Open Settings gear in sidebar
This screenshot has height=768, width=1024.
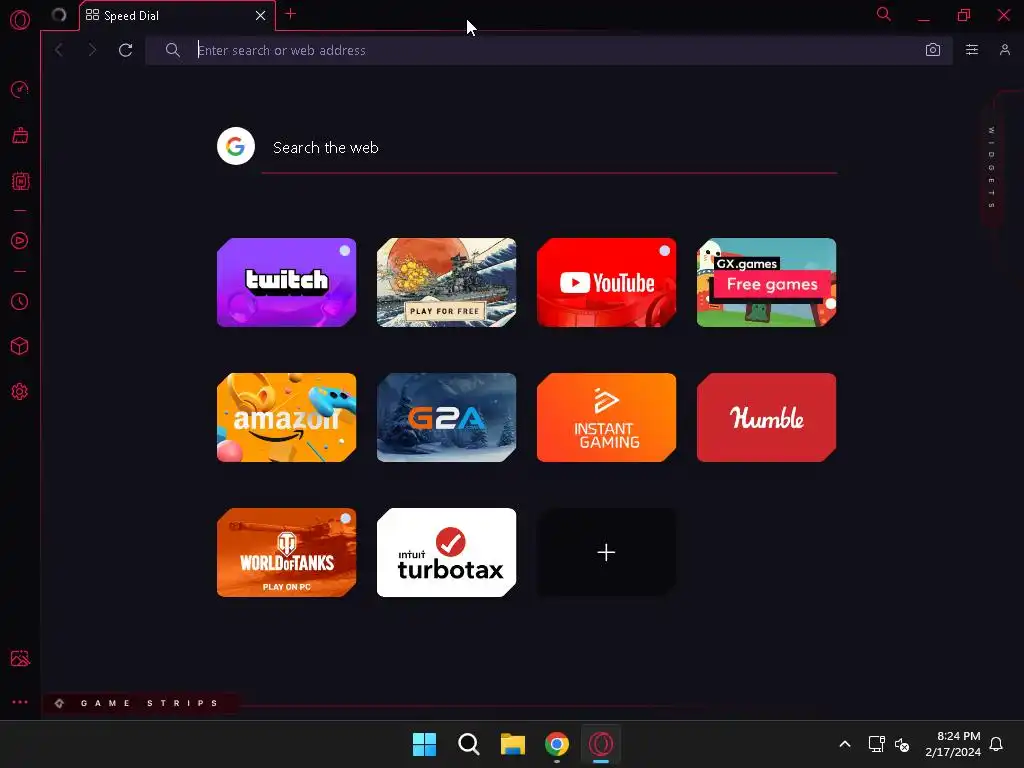[20, 391]
